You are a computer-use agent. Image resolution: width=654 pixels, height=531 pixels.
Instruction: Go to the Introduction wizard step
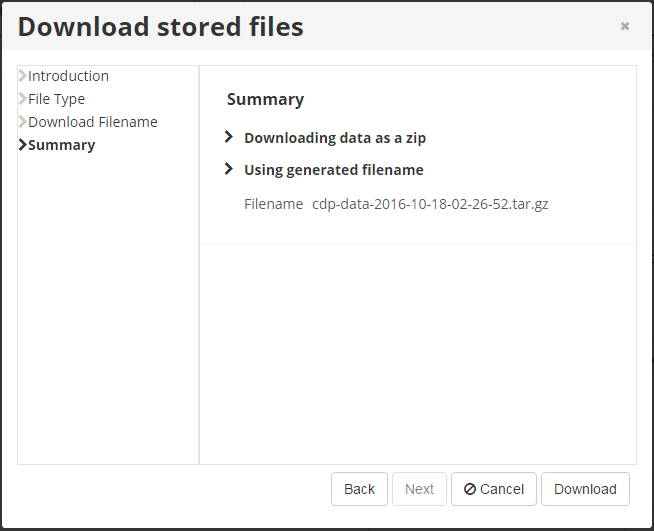pyautogui.click(x=68, y=76)
